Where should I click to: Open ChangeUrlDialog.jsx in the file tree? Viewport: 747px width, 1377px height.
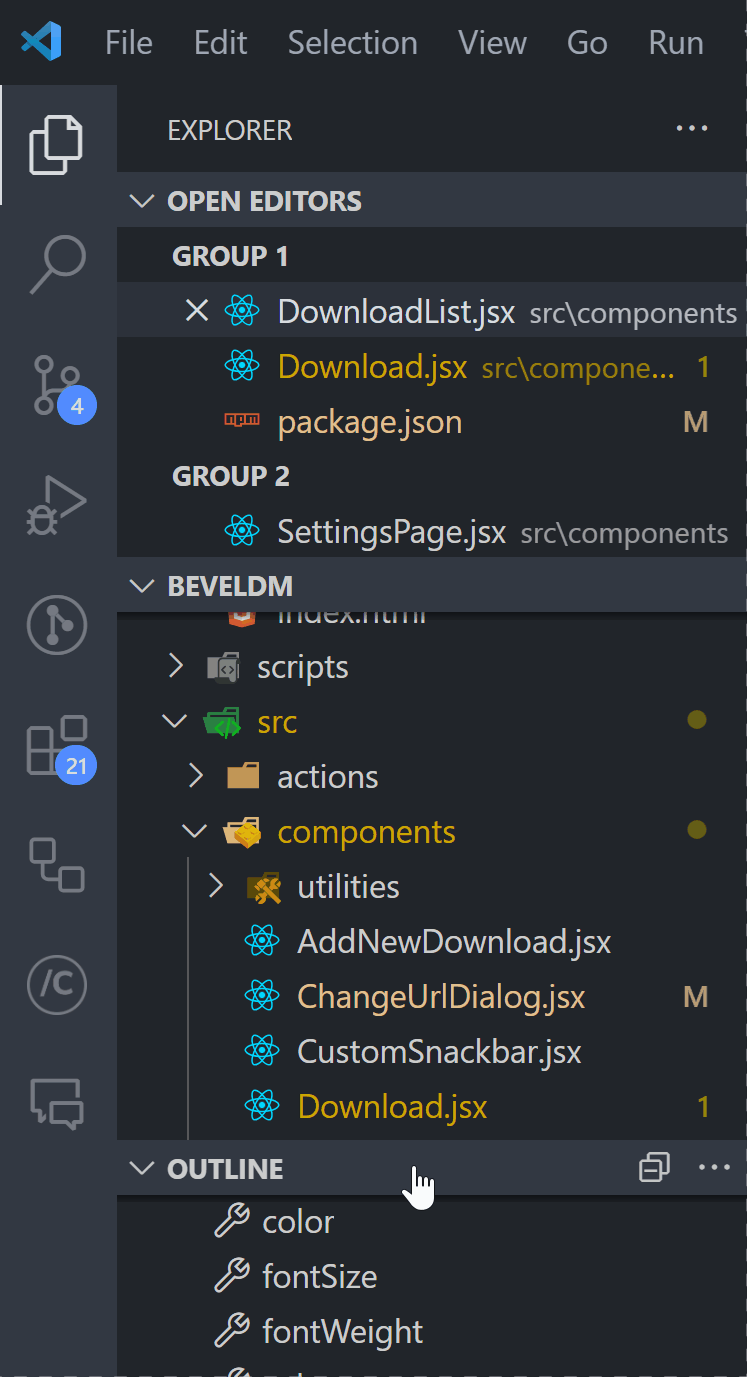pyautogui.click(x=441, y=997)
